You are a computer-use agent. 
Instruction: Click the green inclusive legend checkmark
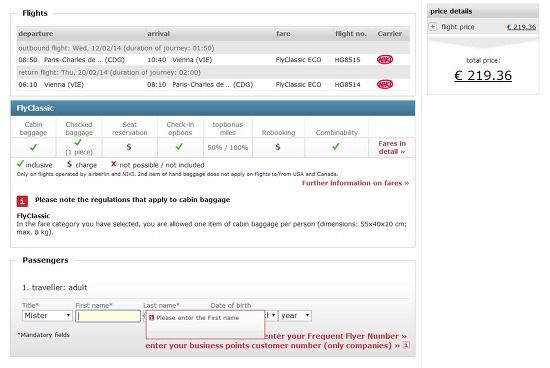click(x=20, y=163)
